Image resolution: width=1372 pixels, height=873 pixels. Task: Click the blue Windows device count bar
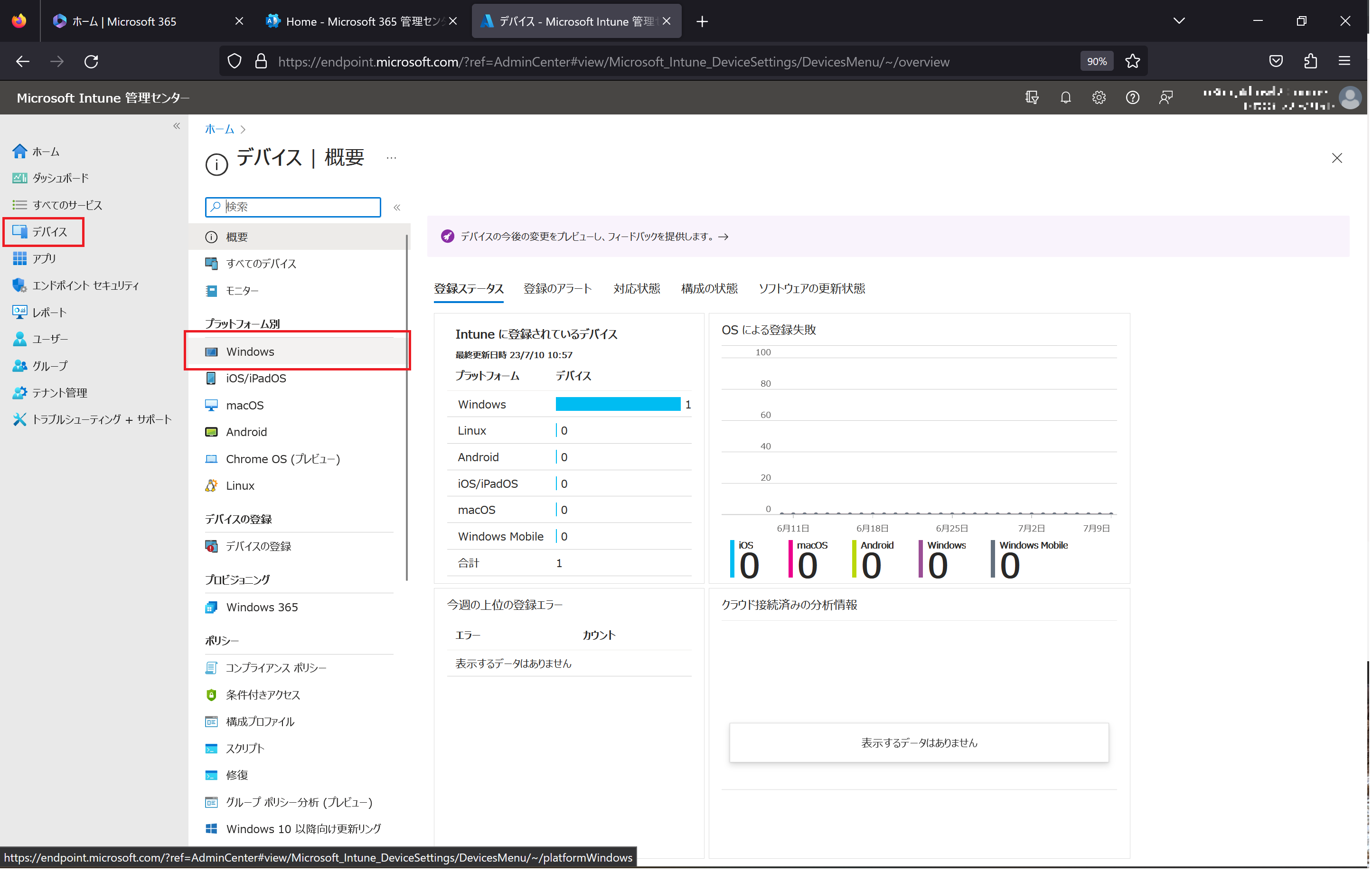(x=619, y=405)
